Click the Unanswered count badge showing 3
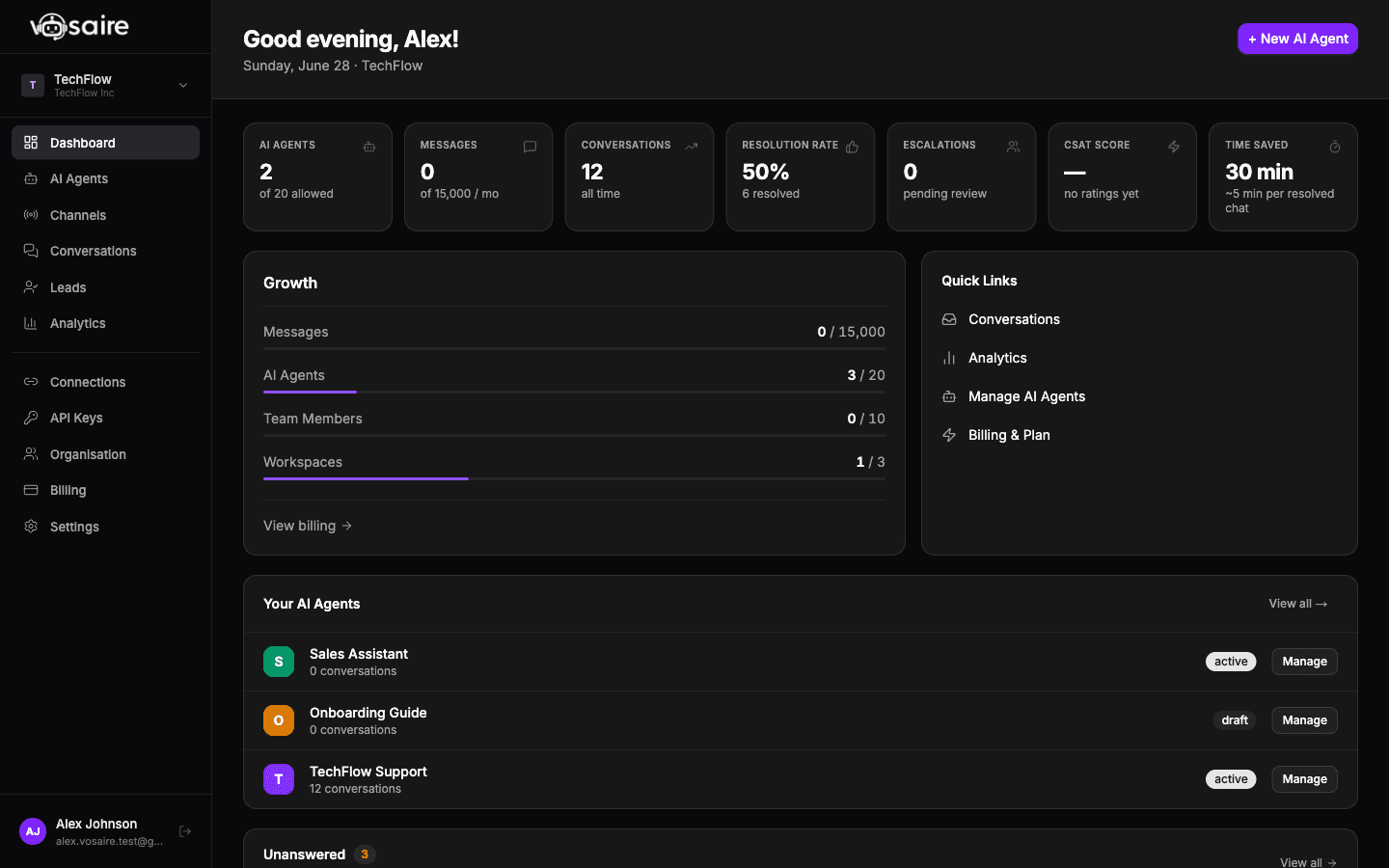Image resolution: width=1389 pixels, height=868 pixels. (365, 854)
